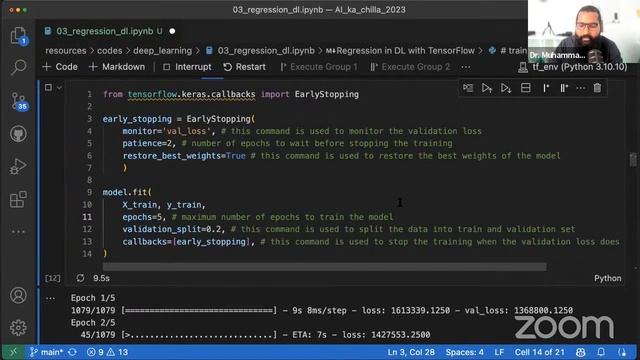This screenshot has height=360, width=640.
Task: Add a new Markdown cell
Action: point(117,67)
